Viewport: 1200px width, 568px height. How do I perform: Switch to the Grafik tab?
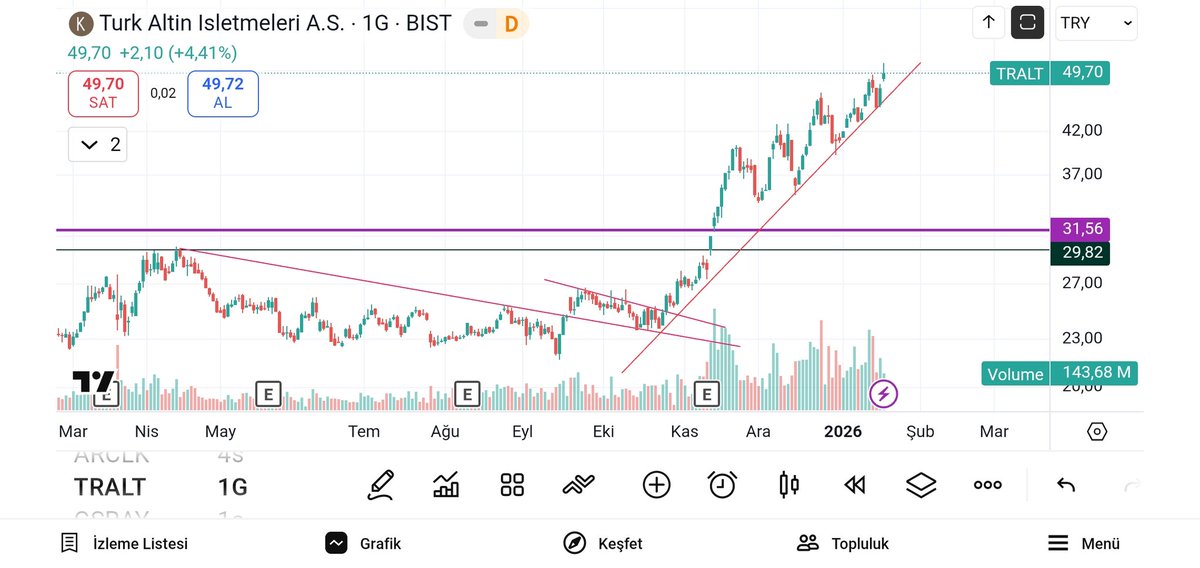coord(363,543)
